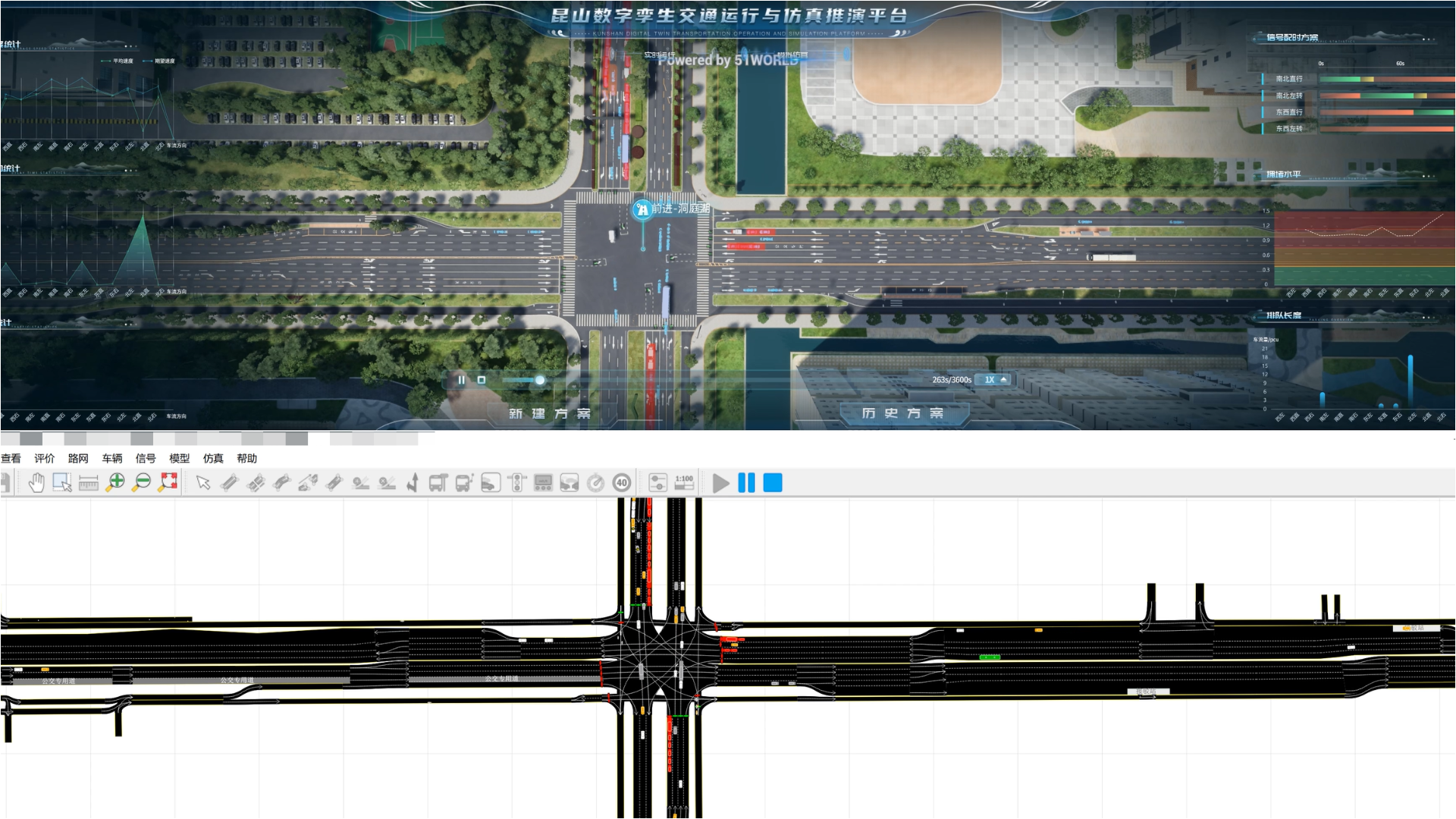
Task: Click the fit-to-view zoom extents icon
Action: pyautogui.click(x=168, y=483)
